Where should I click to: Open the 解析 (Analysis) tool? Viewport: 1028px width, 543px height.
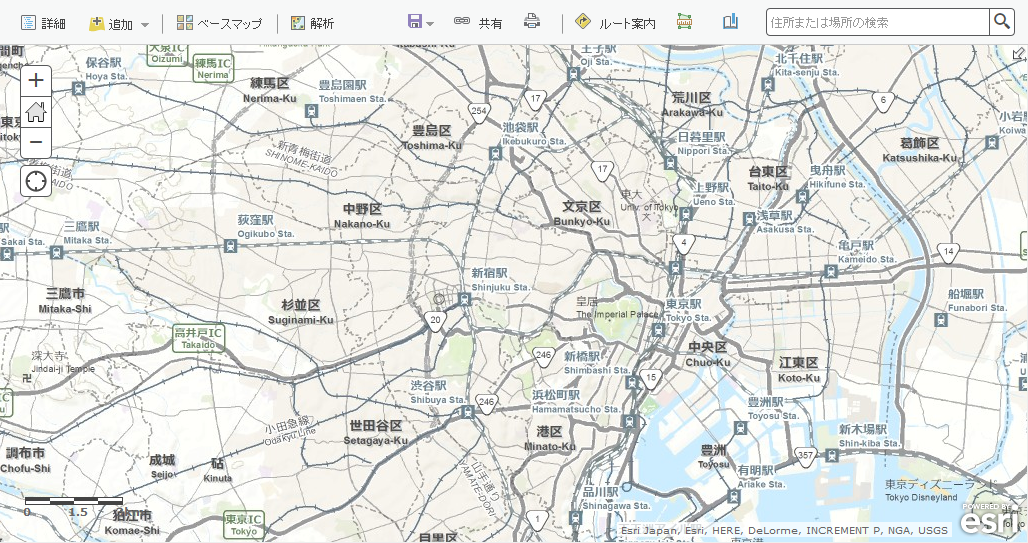313,23
